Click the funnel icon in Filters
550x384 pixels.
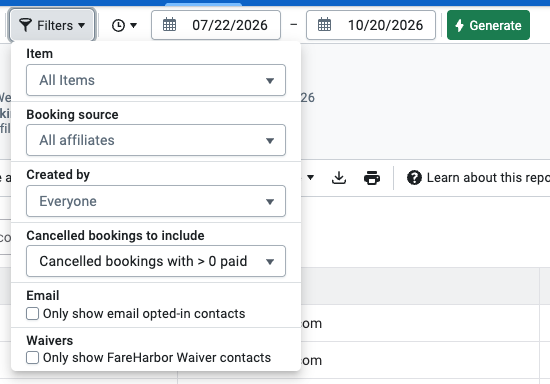(25, 25)
